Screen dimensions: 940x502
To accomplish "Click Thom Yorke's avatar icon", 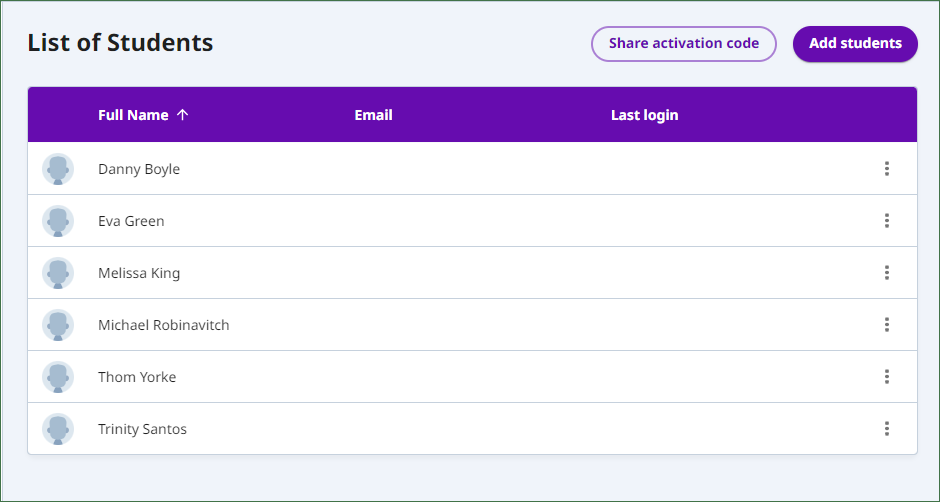I will (58, 377).
